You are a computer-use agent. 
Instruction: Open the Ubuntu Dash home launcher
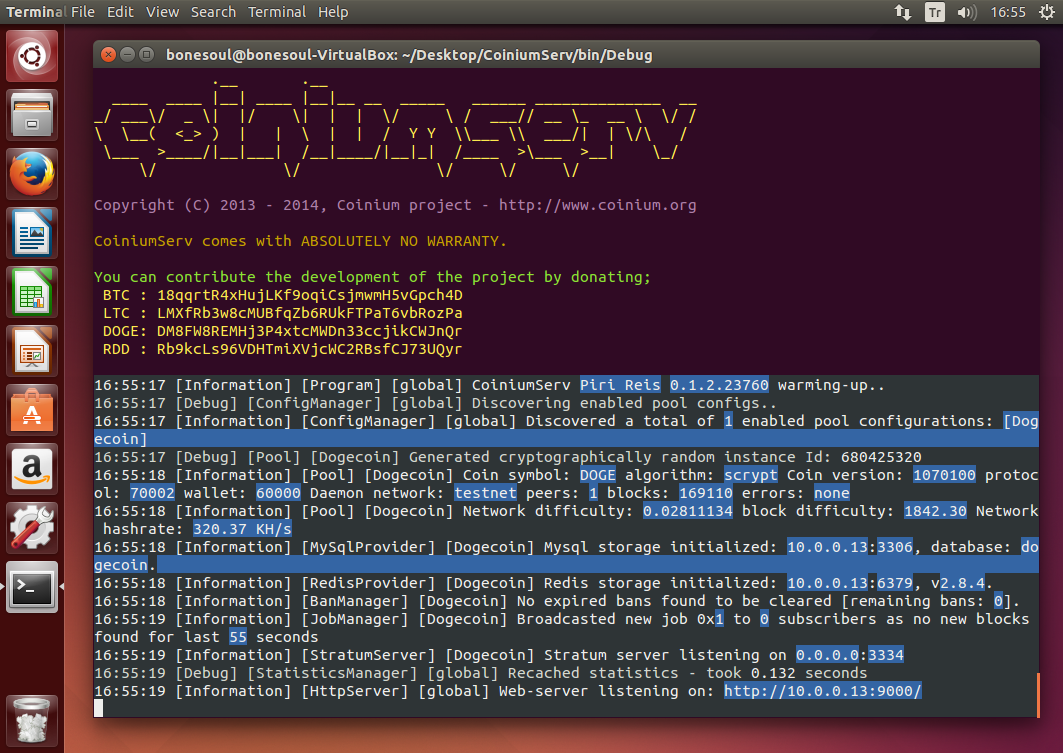tap(32, 56)
